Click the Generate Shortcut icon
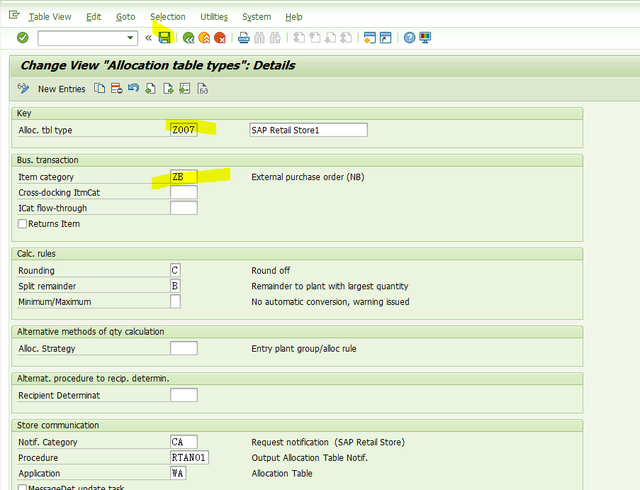 385,38
